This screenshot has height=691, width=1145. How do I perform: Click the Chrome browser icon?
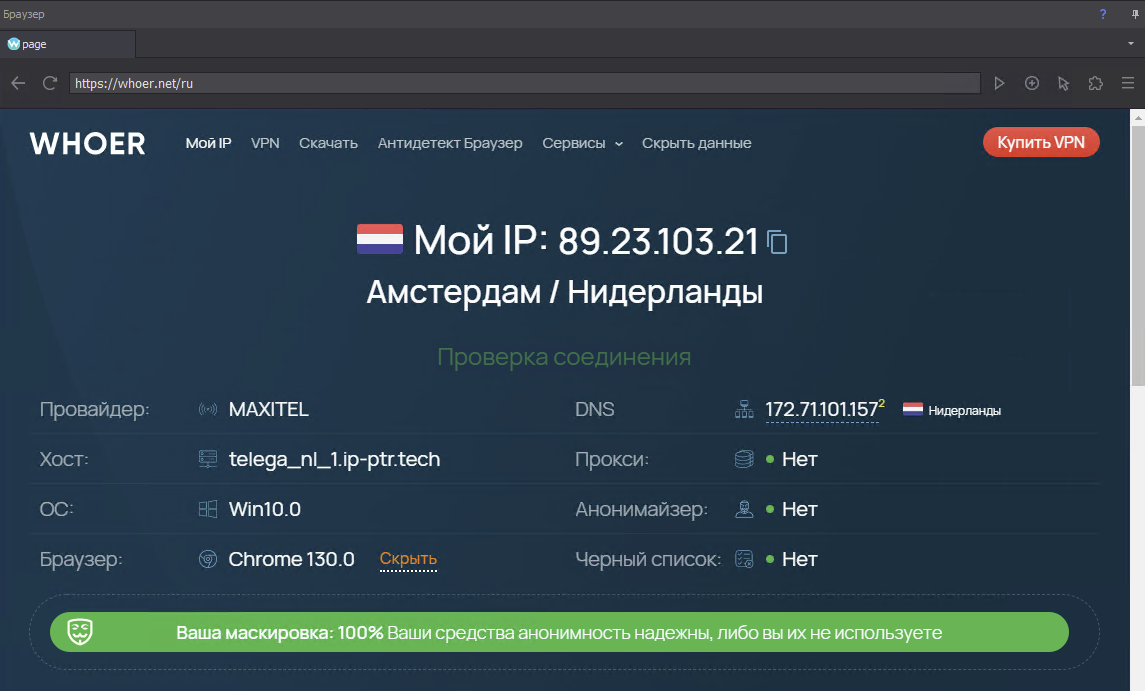208,559
